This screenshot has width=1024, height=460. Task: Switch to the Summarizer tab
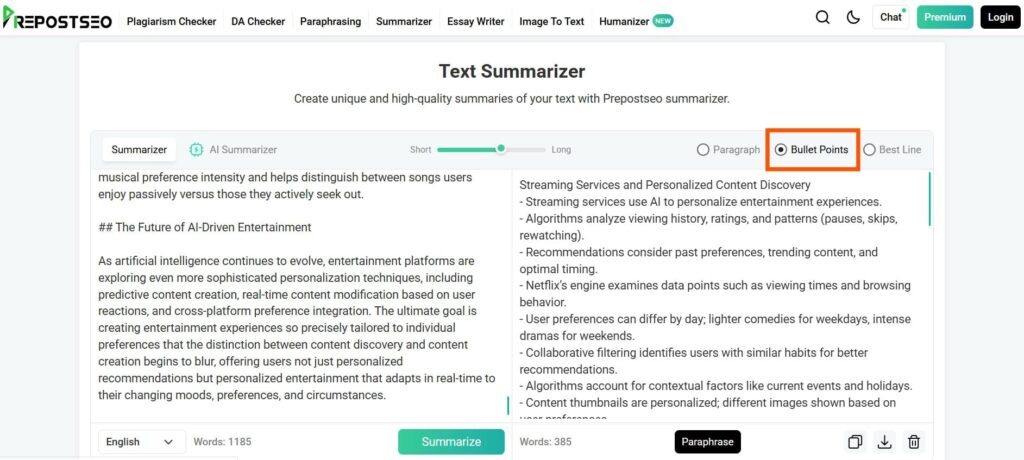point(139,150)
